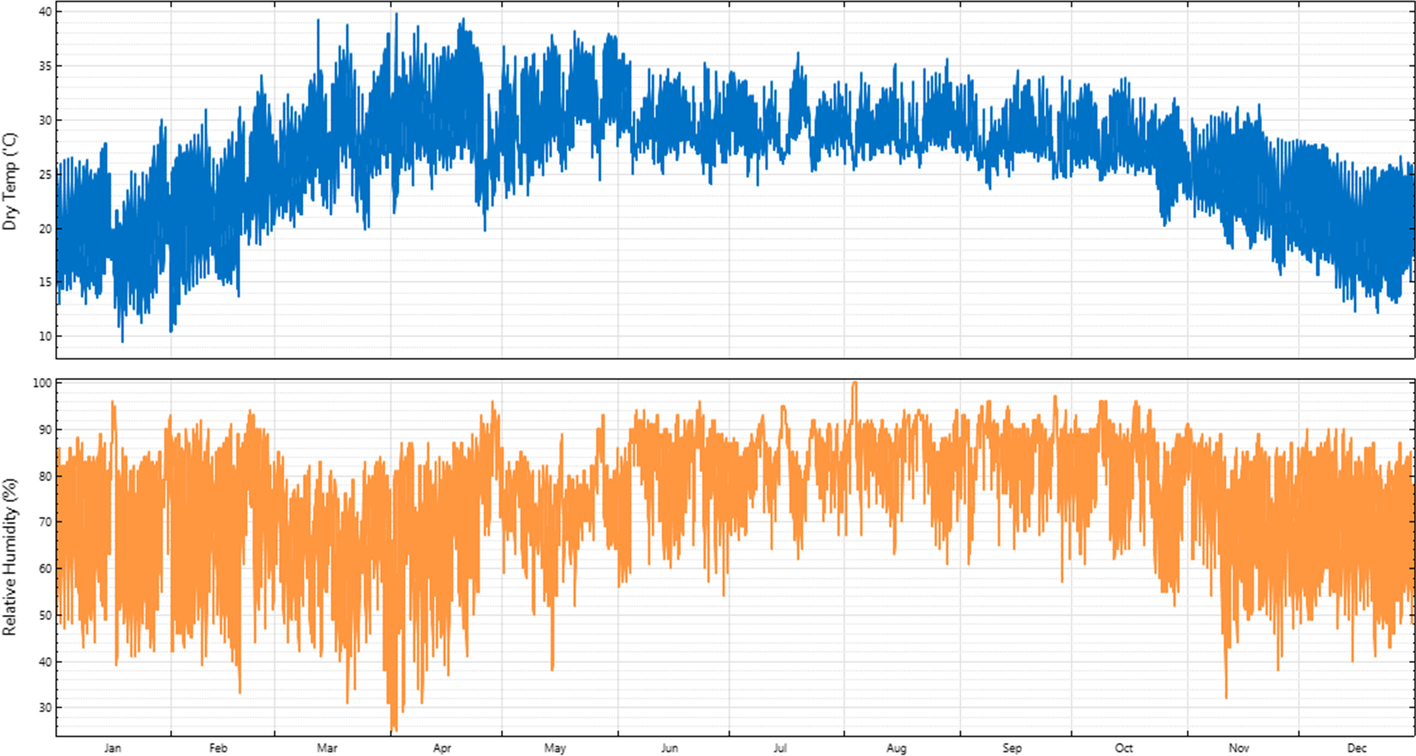Screen dimensions: 1416x756
Task: Click the 25 tick on the Dry Temp axis
Action: (45, 174)
